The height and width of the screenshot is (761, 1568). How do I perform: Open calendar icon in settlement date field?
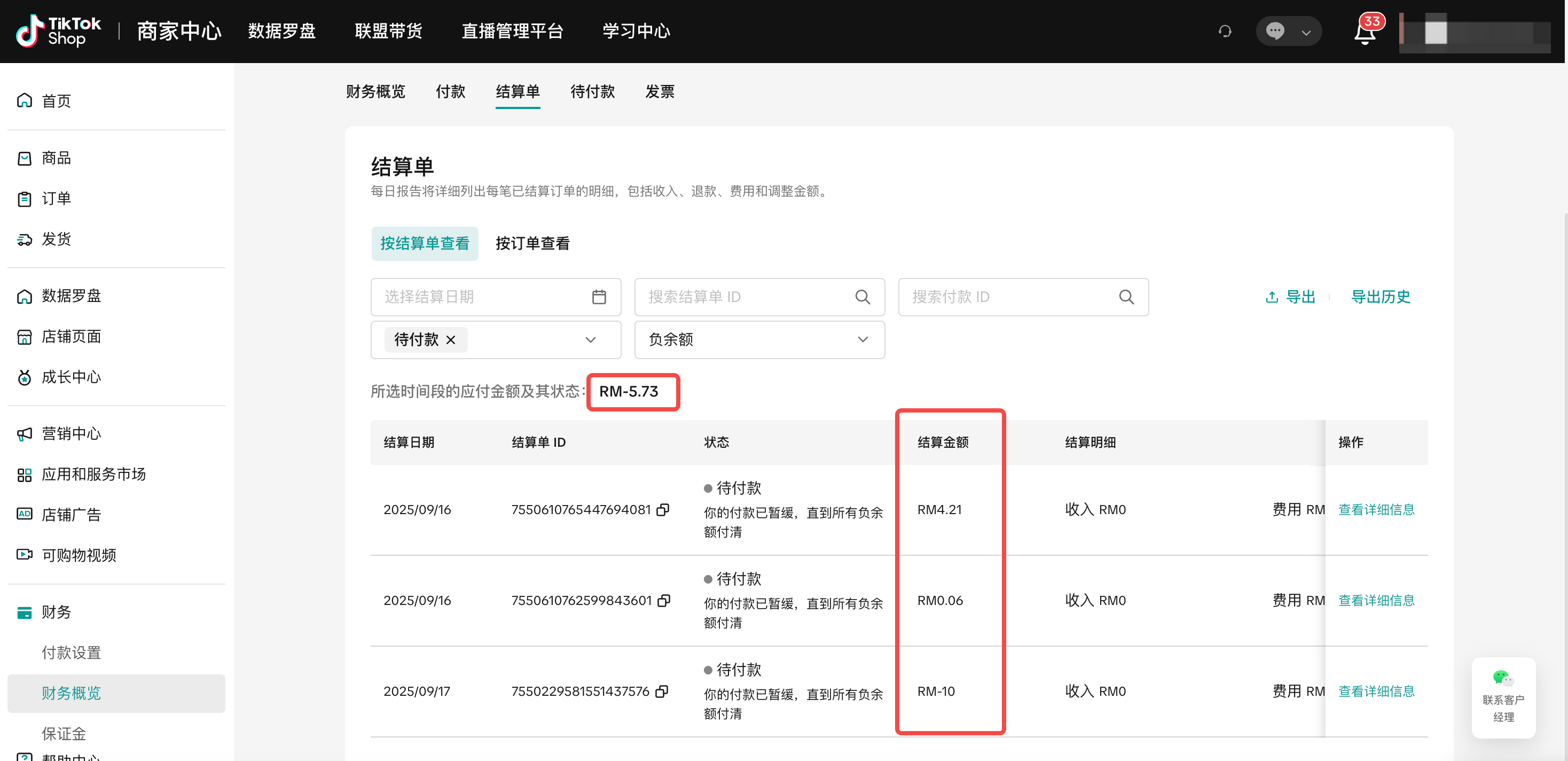pos(599,297)
